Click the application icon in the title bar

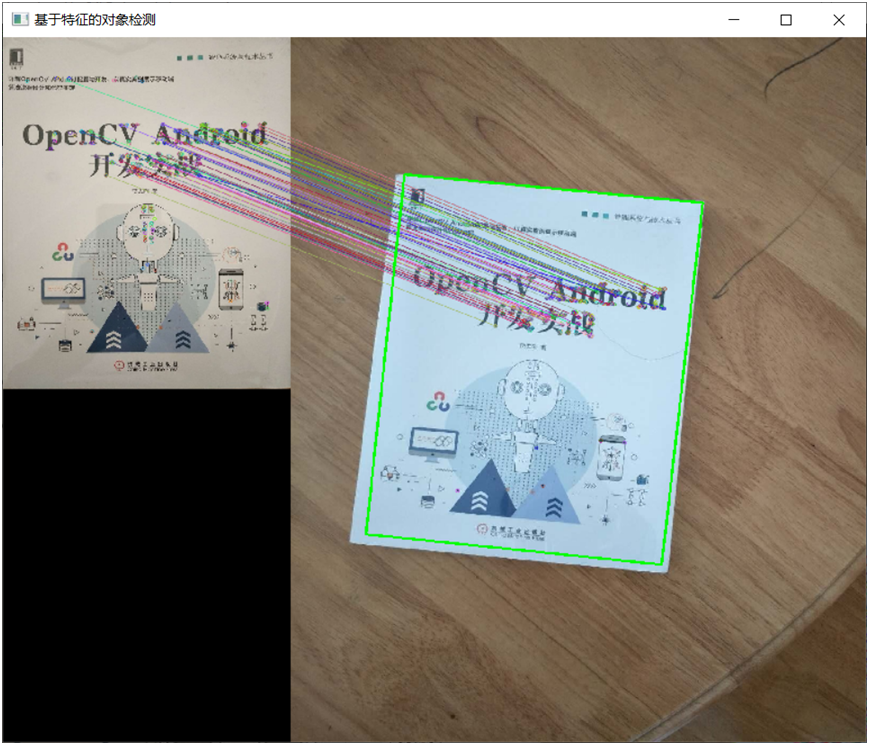(x=19, y=20)
